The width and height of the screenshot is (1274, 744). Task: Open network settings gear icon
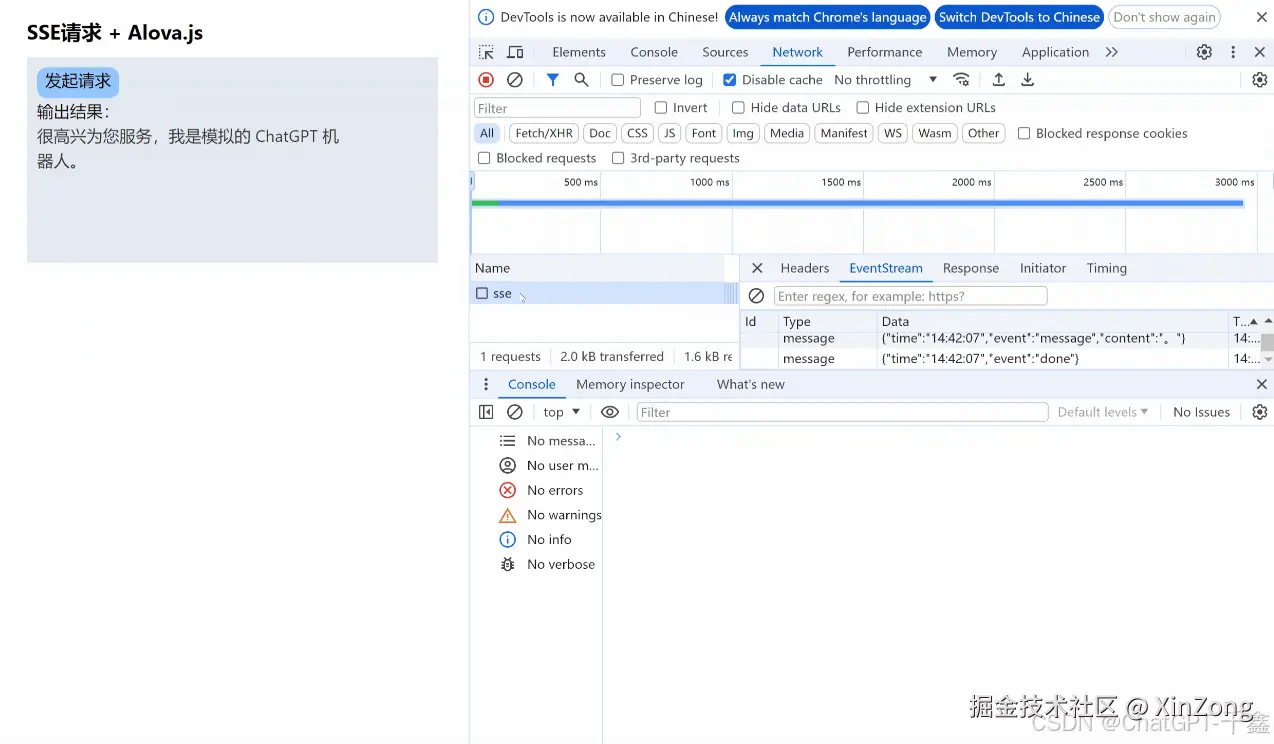click(1260, 80)
